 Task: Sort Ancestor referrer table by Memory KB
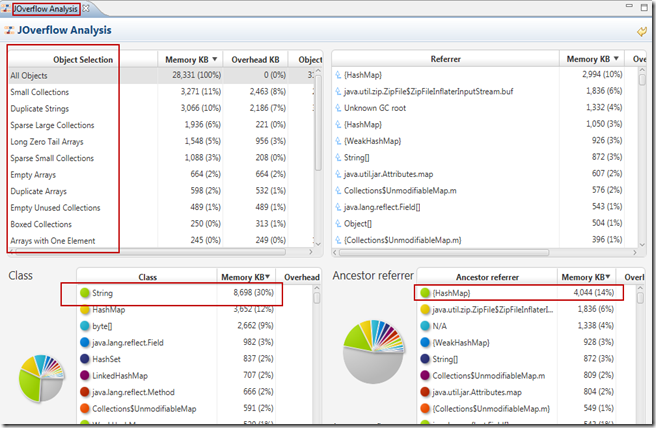(586, 277)
